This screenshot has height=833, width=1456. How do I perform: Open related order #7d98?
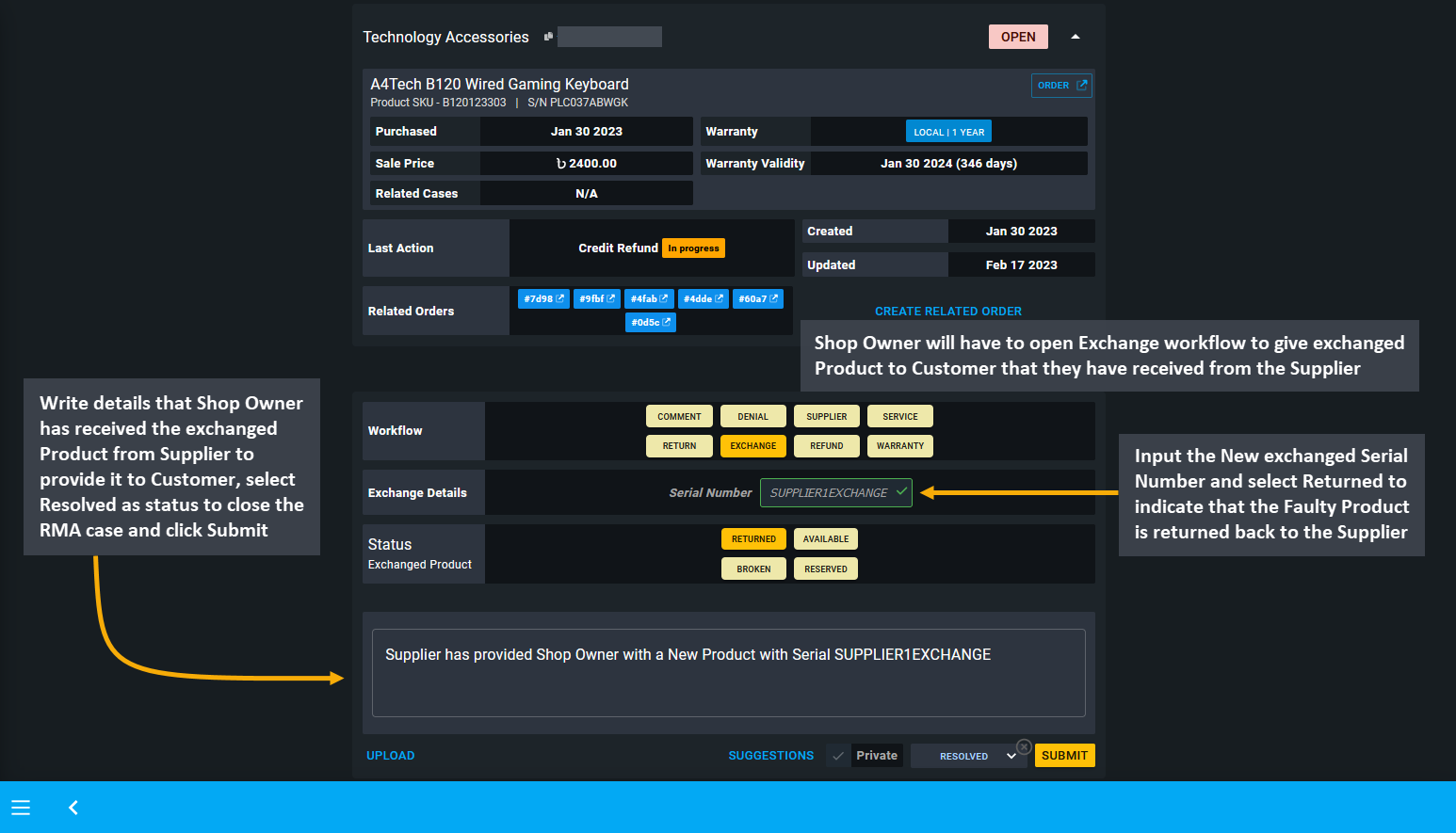click(x=543, y=299)
